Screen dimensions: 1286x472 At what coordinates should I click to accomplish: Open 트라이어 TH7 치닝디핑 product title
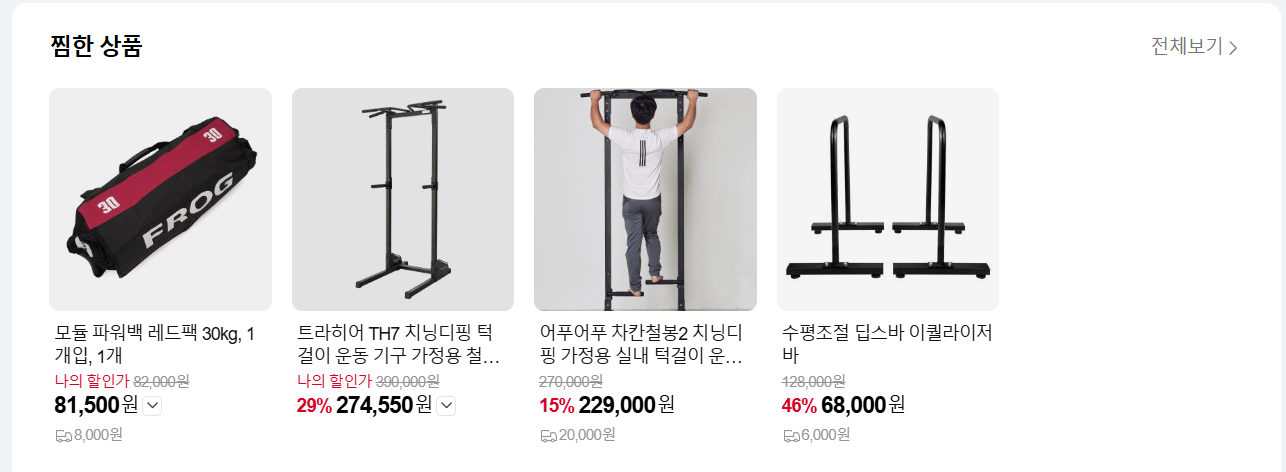coord(398,344)
